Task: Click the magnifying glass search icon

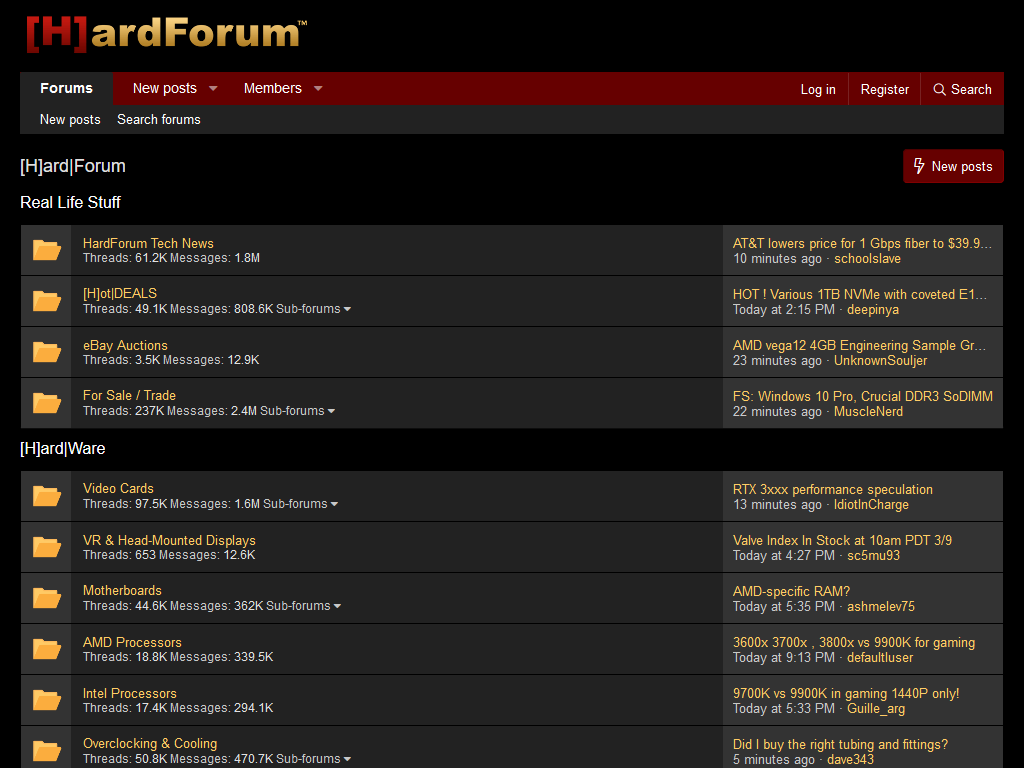Action: pyautogui.click(x=939, y=89)
